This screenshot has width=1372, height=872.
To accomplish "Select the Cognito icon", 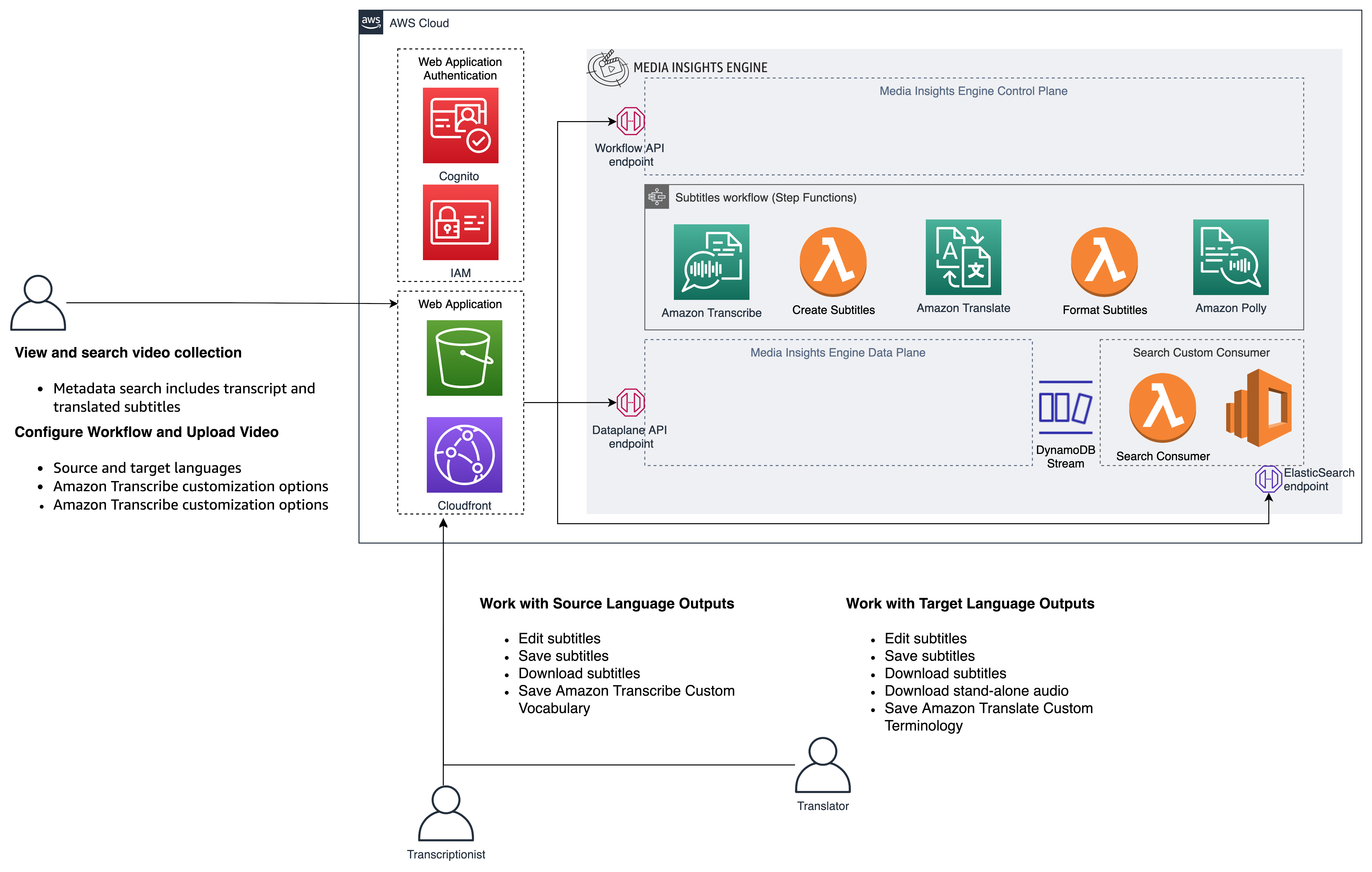I will tap(460, 125).
